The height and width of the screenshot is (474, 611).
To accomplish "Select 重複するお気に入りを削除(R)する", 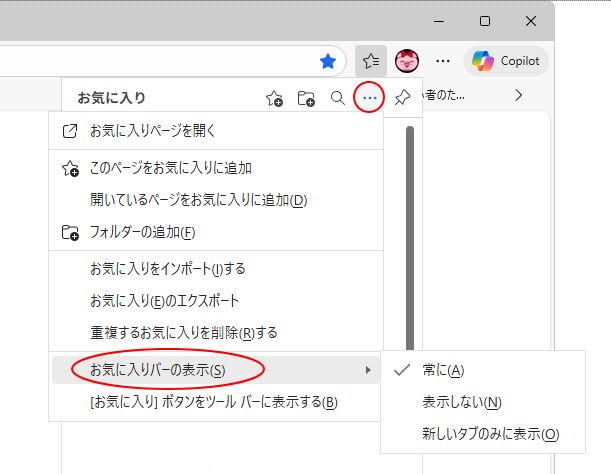I will coord(216,333).
